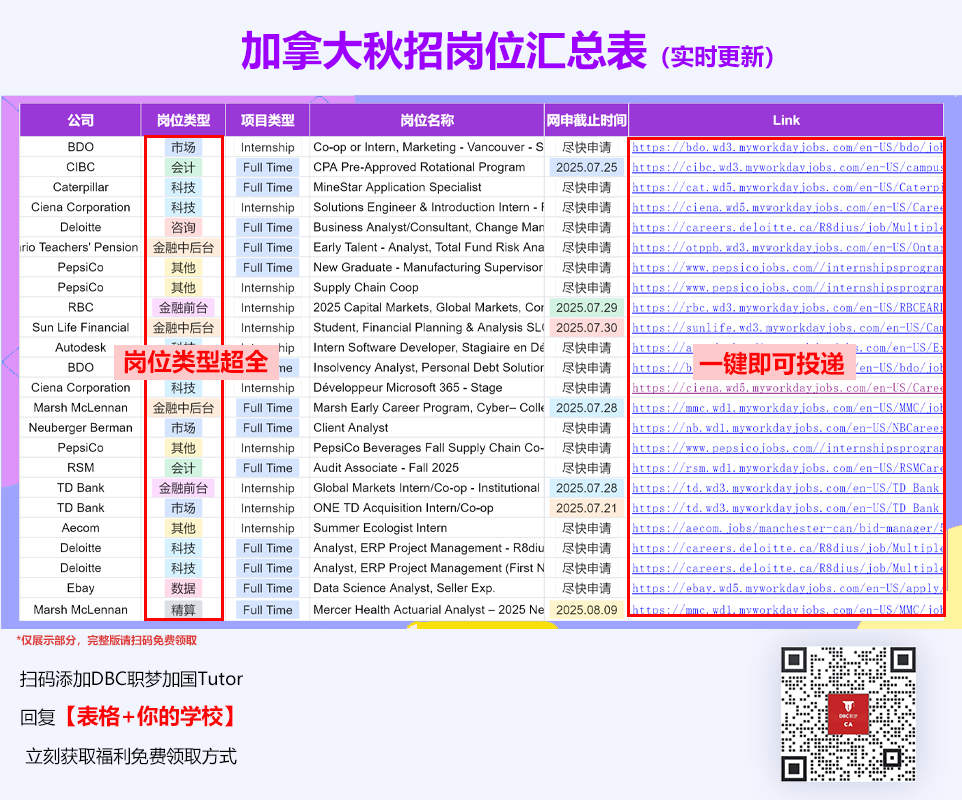Click the Full Time cell in the CIBC row
Screen dimensions: 962x800
(x=267, y=167)
